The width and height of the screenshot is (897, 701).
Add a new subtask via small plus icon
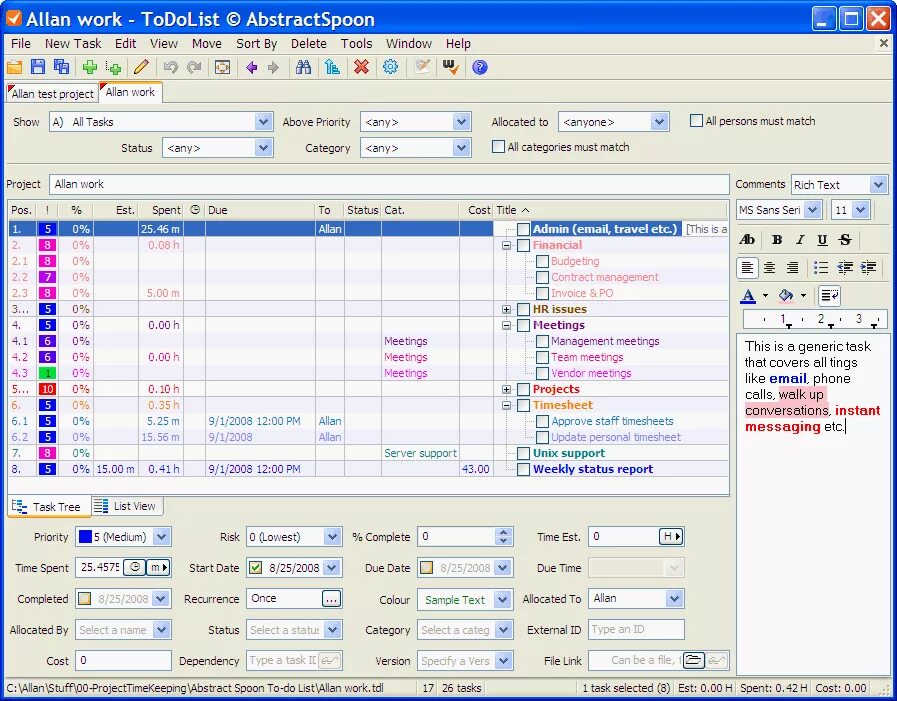[x=113, y=67]
